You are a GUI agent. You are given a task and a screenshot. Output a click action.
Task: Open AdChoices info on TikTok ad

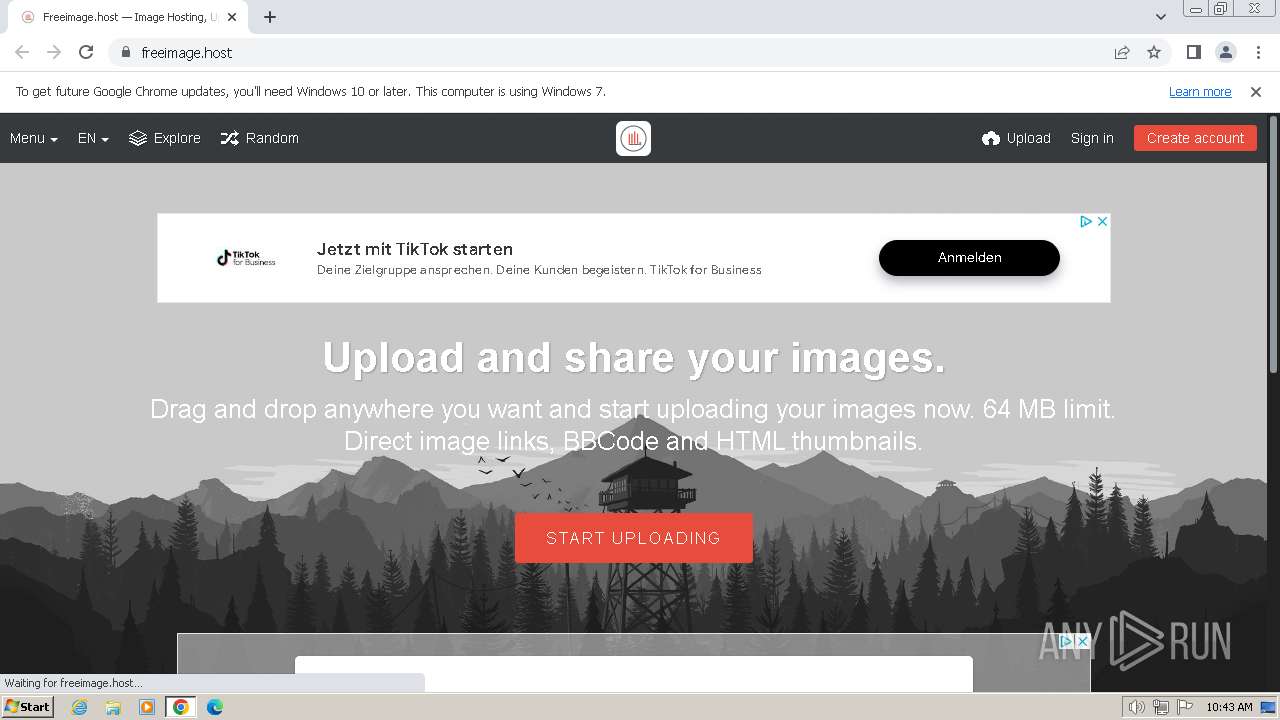pyautogui.click(x=1086, y=221)
